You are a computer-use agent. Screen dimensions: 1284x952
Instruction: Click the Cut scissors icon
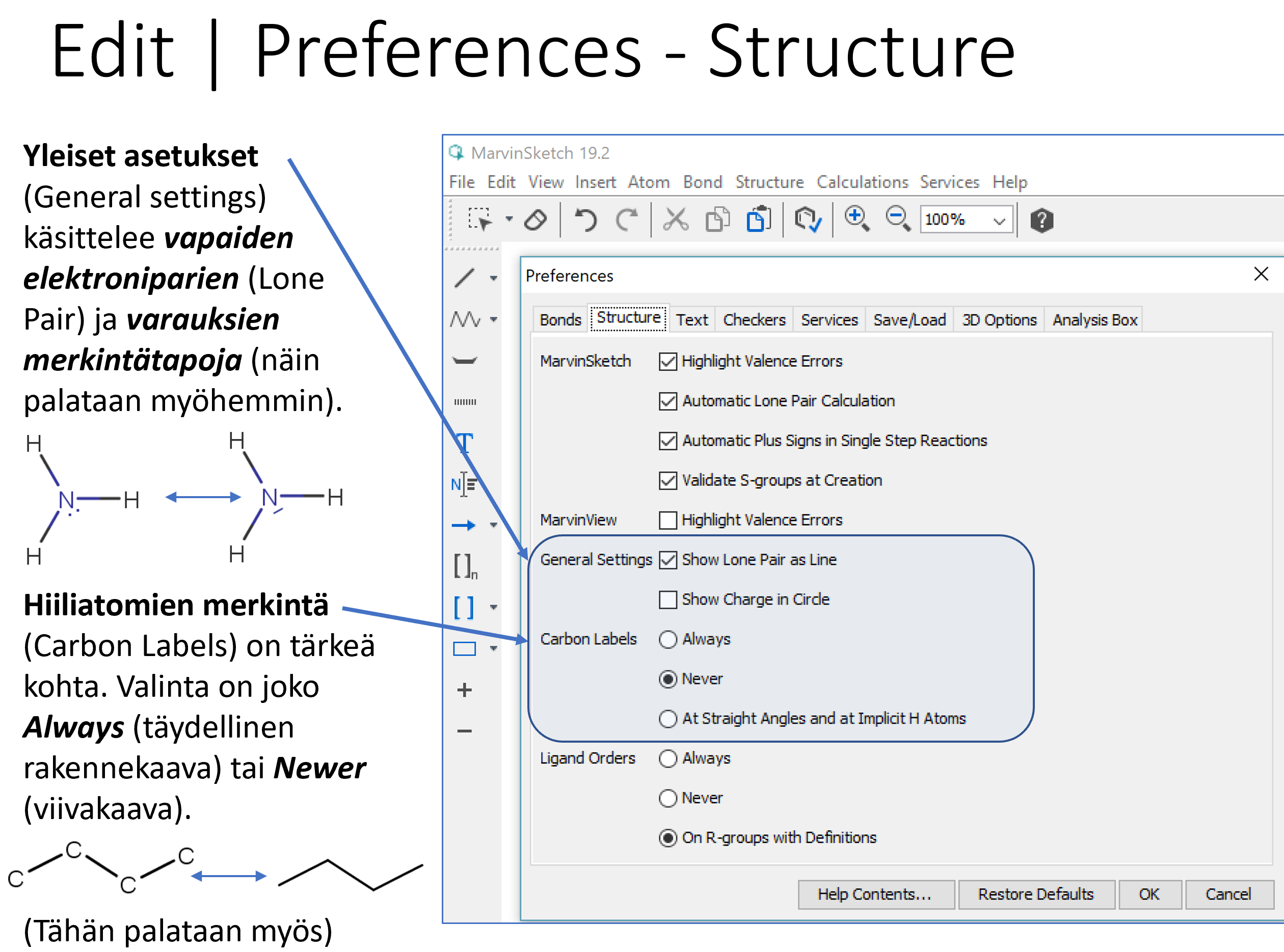(676, 220)
